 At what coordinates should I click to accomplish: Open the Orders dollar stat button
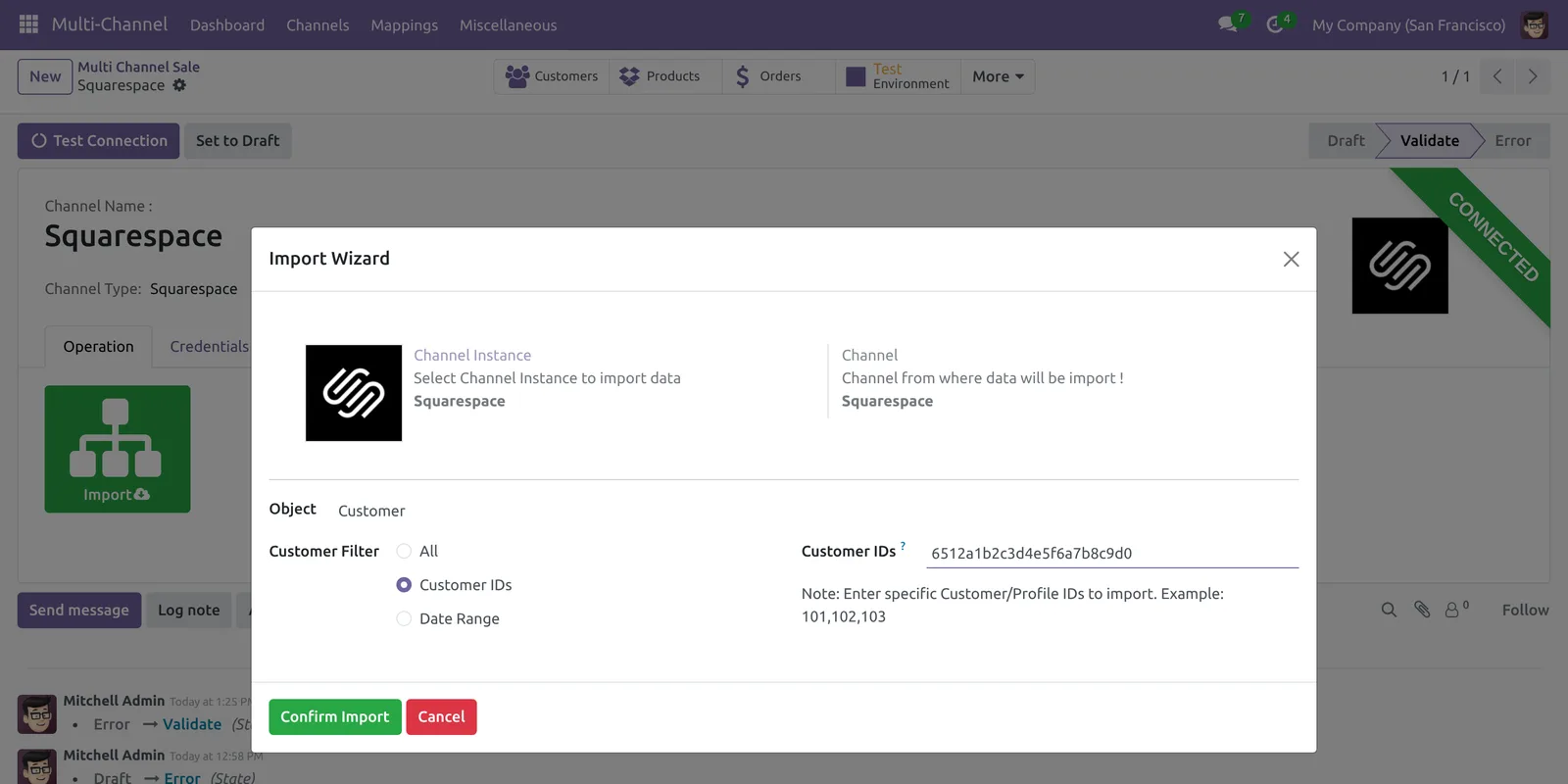coord(779,76)
